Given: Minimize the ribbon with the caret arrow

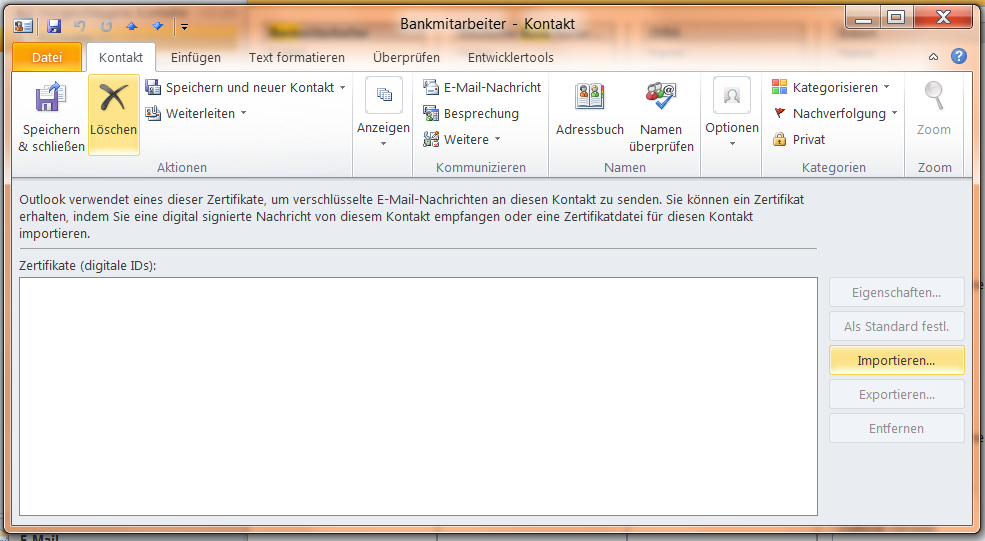Looking at the screenshot, I should 934,57.
